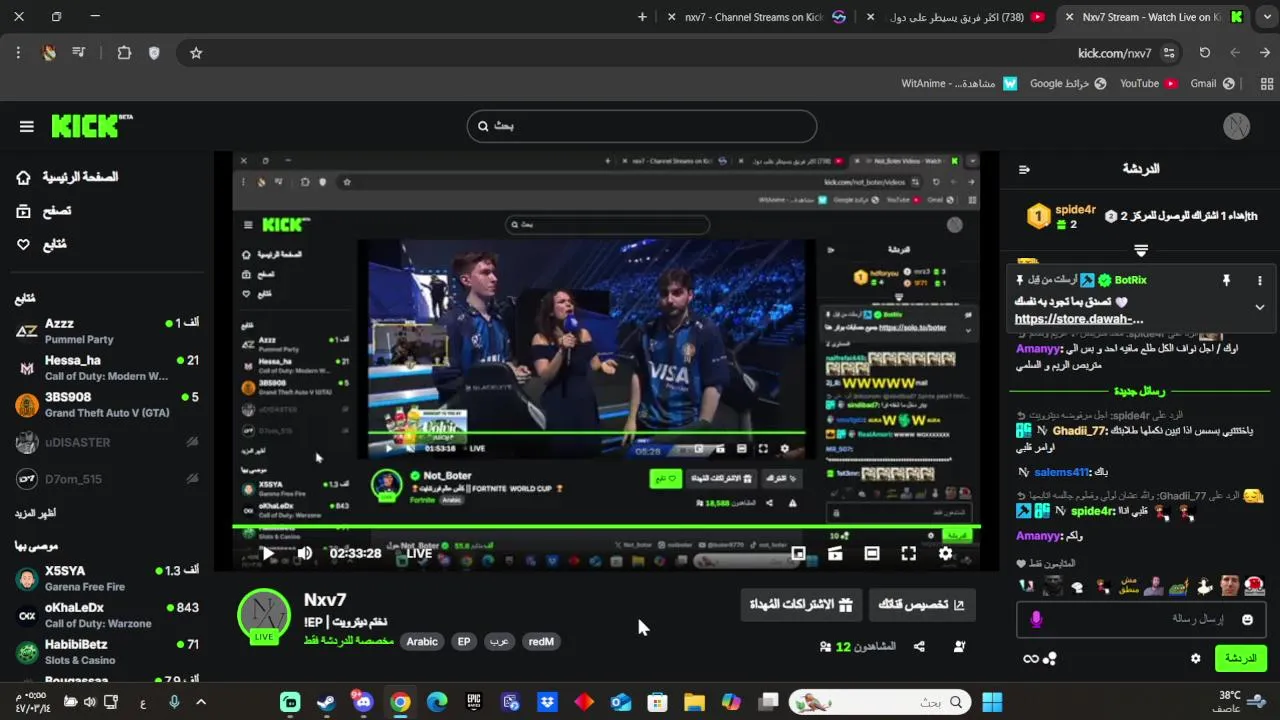Unpin the BotRix pinned message
1280x720 pixels.
(1226, 281)
